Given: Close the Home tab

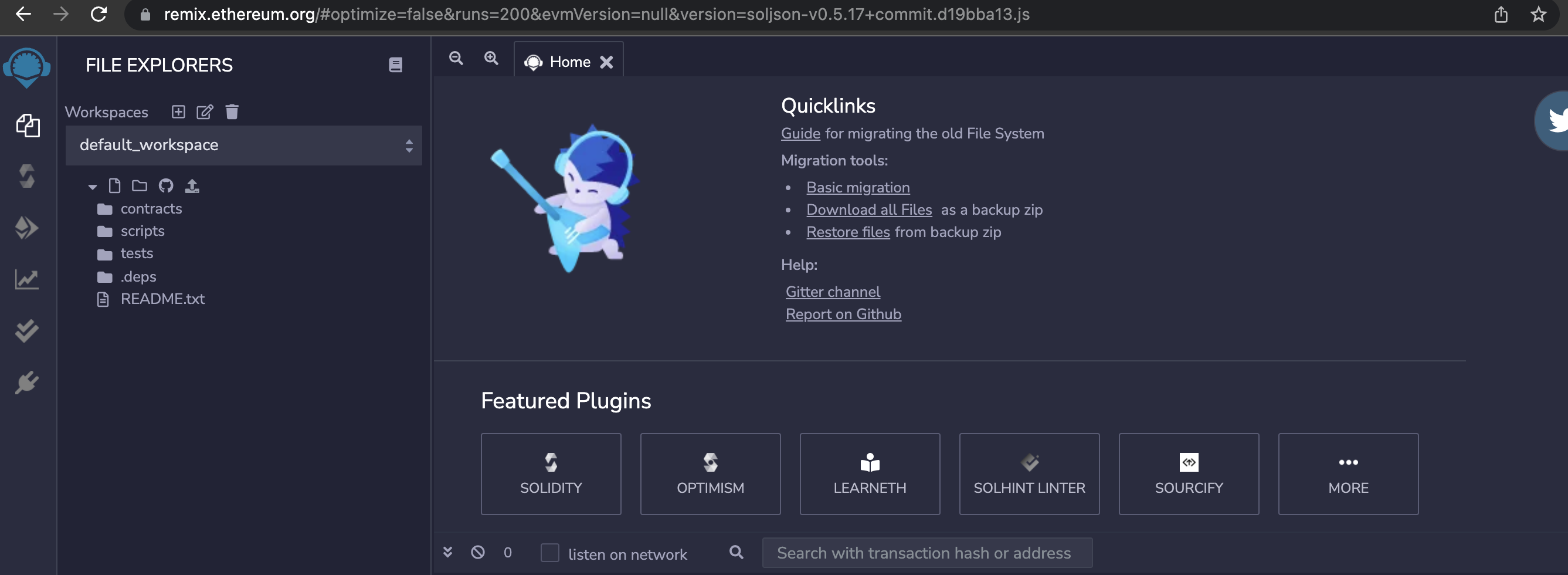Looking at the screenshot, I should tap(606, 62).
